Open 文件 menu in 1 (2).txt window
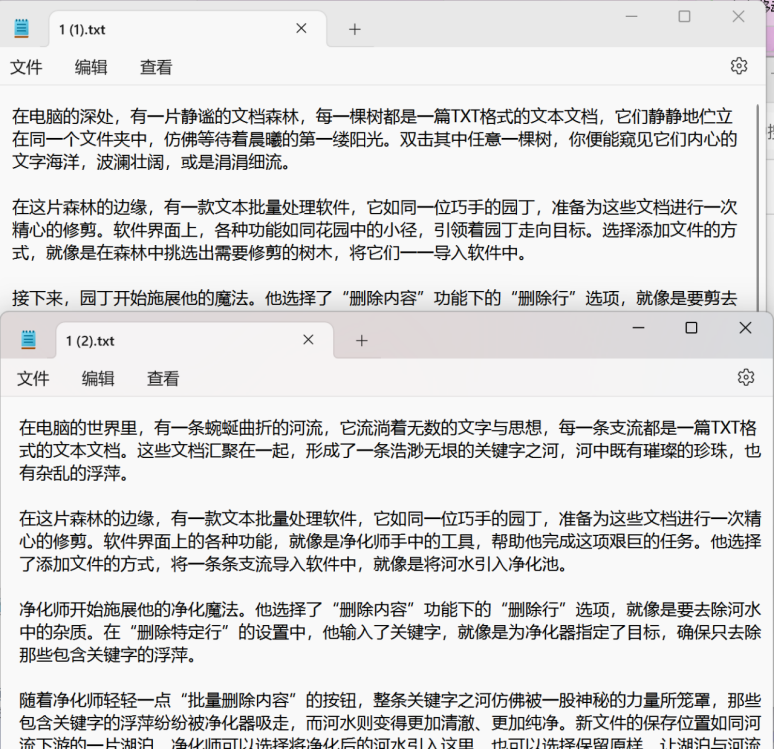Image resolution: width=775 pixels, height=749 pixels. click(33, 378)
